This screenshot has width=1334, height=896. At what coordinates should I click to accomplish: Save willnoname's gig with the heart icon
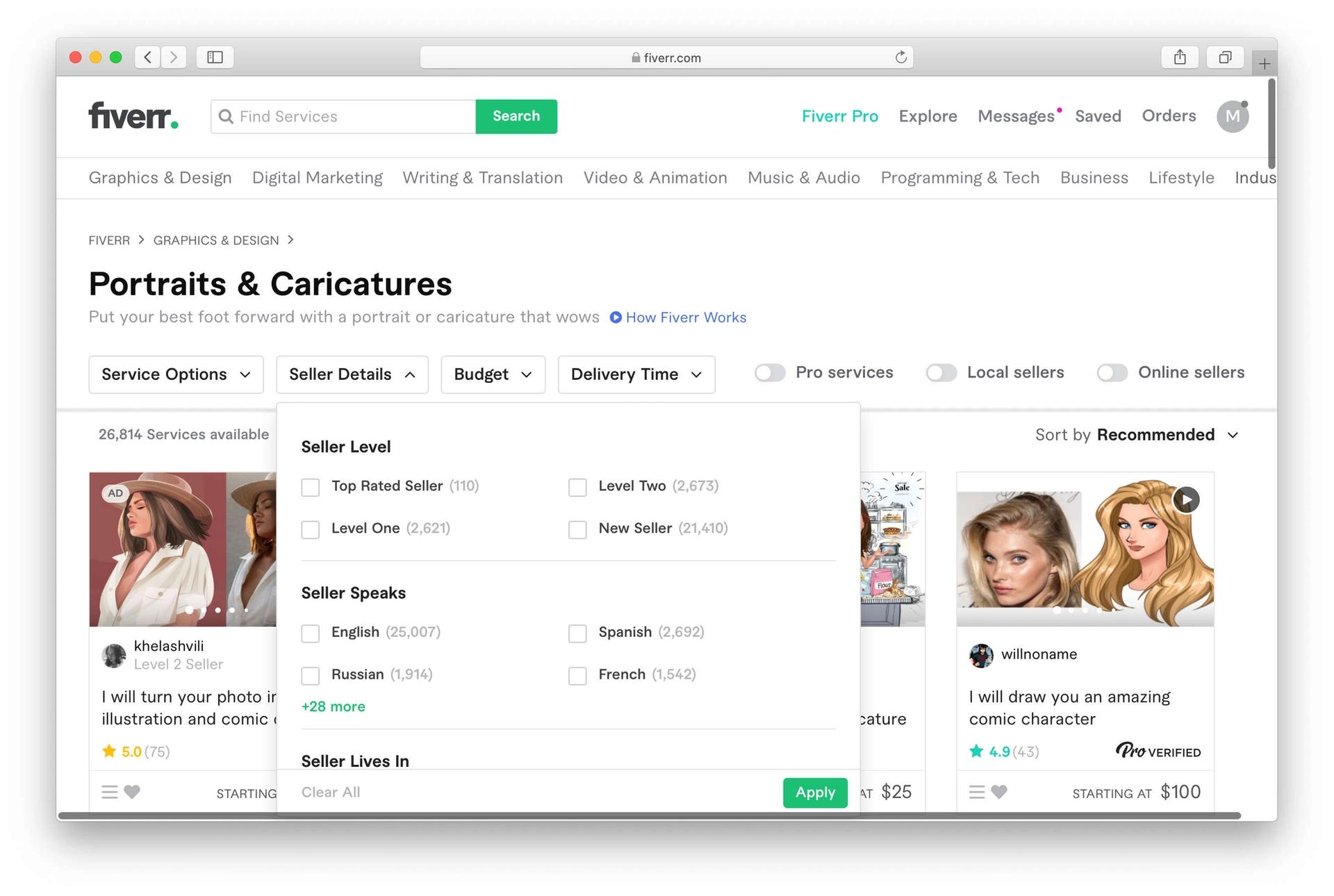click(x=999, y=792)
